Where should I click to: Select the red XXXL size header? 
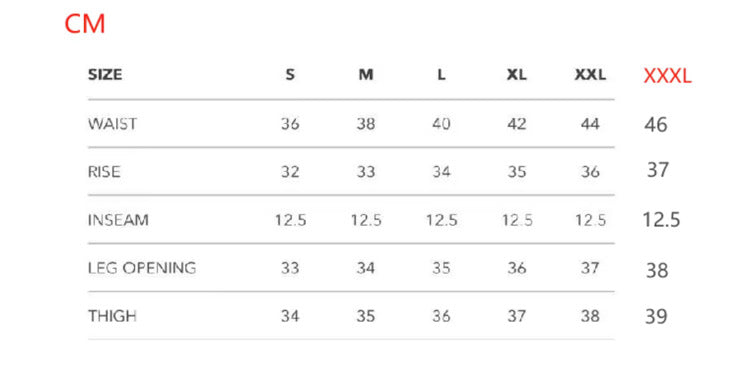click(x=667, y=76)
